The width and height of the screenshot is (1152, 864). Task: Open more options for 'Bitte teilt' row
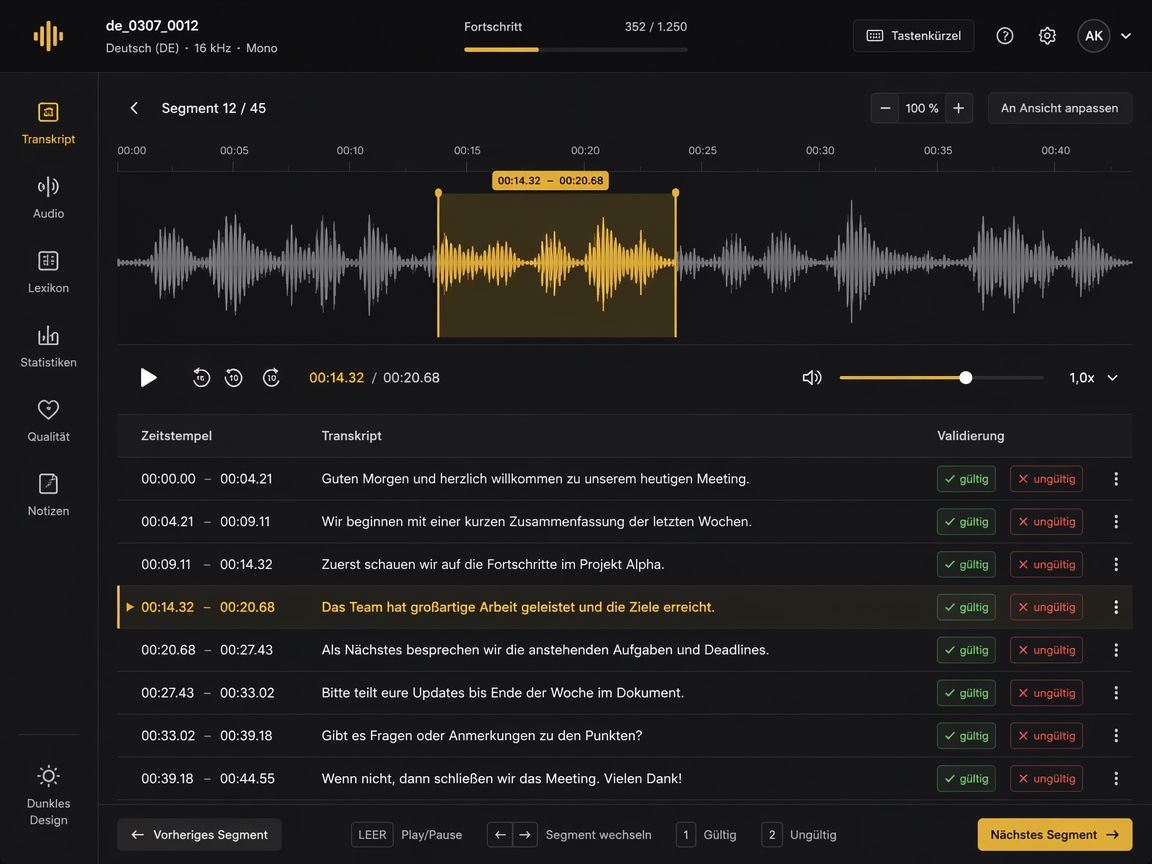(1116, 693)
